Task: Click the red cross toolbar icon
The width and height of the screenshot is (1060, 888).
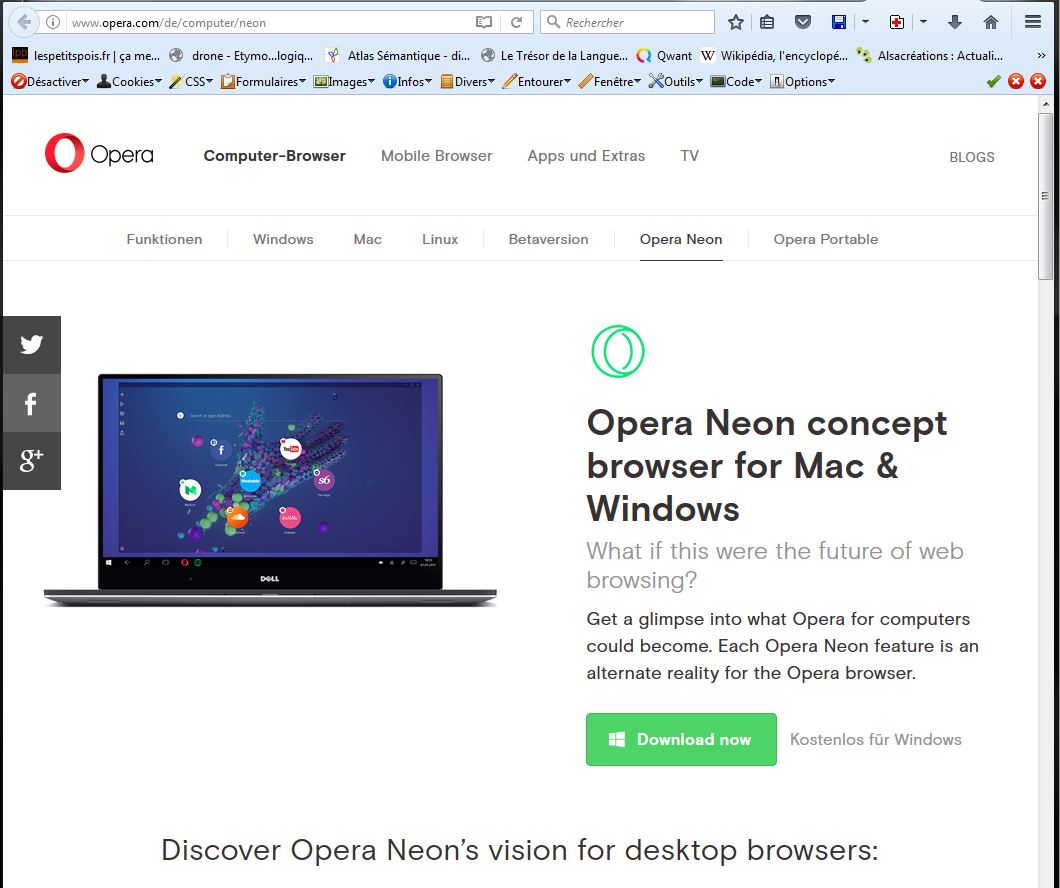Action: click(x=896, y=22)
